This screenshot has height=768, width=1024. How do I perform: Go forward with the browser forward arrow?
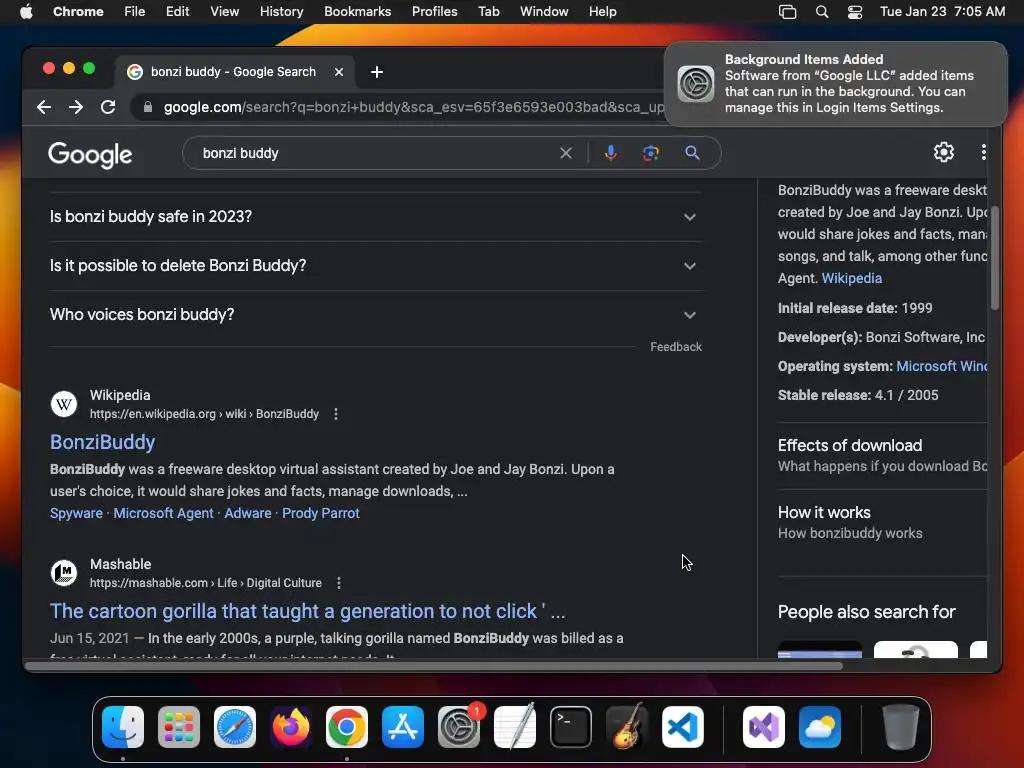(x=76, y=107)
